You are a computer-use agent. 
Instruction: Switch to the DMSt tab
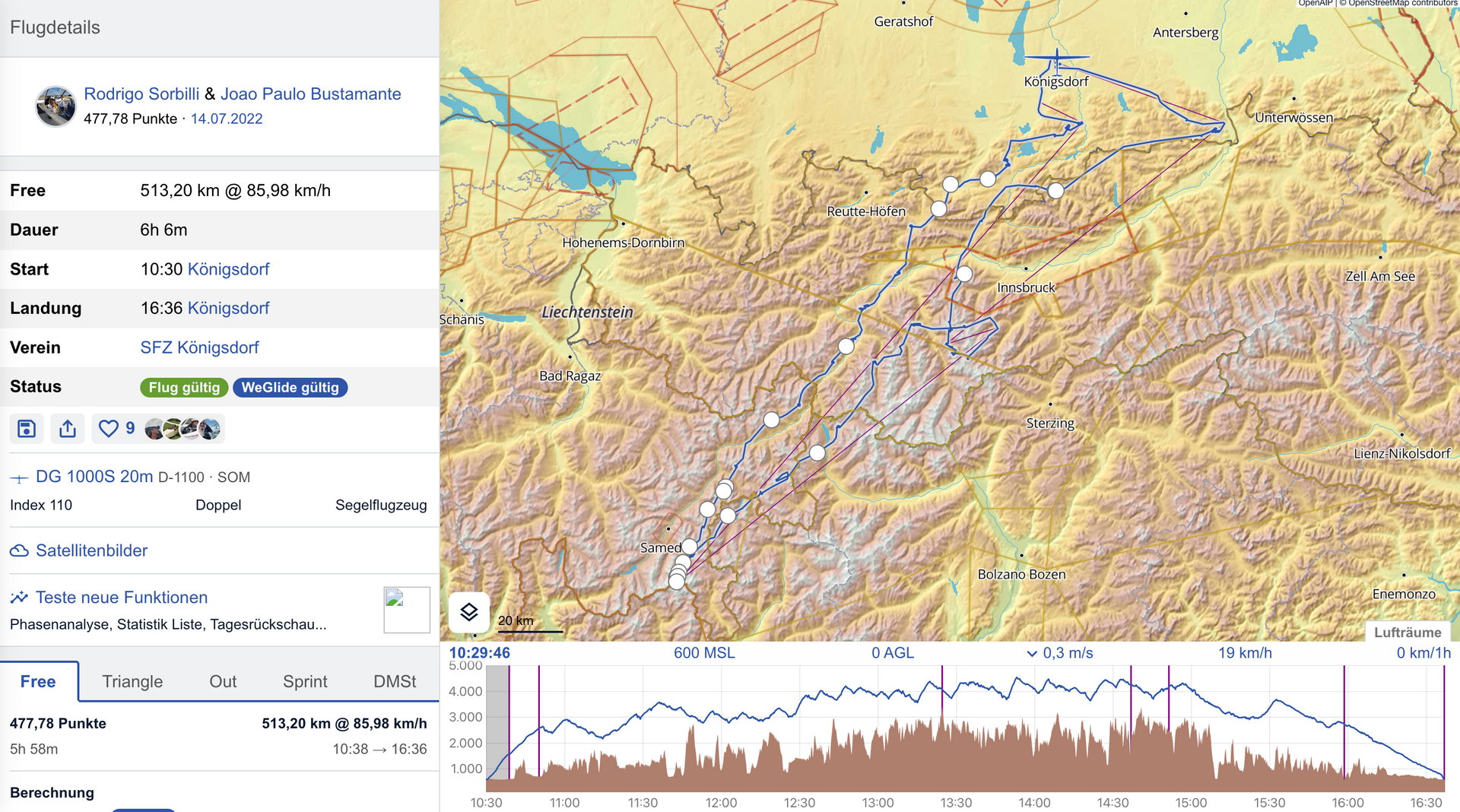pyautogui.click(x=395, y=681)
